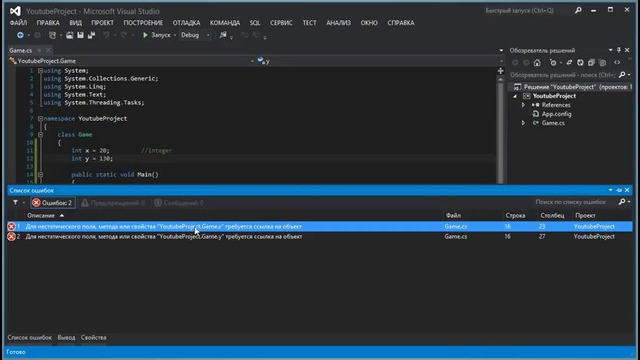Open the ФАЙЛ menu
This screenshot has width=640, height=360.
pos(18,23)
